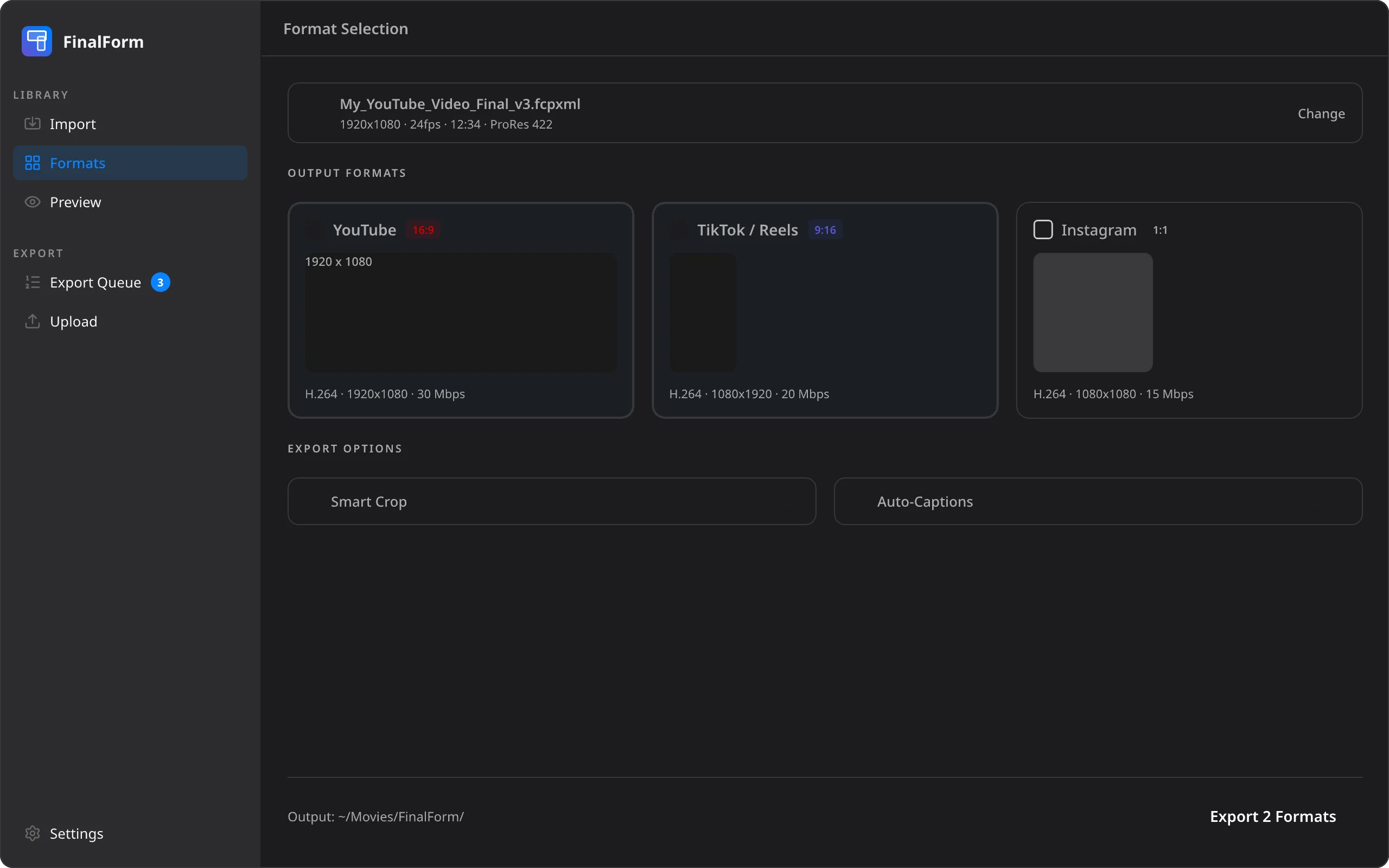Enable the Instagram format checkbox

(x=1042, y=229)
